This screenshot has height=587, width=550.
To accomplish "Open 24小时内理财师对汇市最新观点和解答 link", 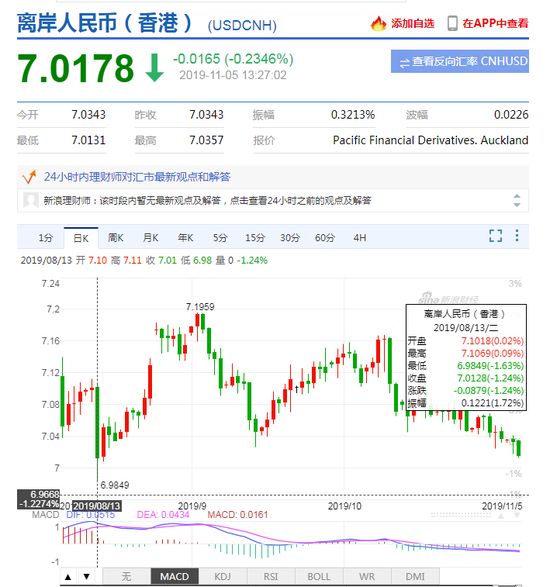I will point(137,177).
